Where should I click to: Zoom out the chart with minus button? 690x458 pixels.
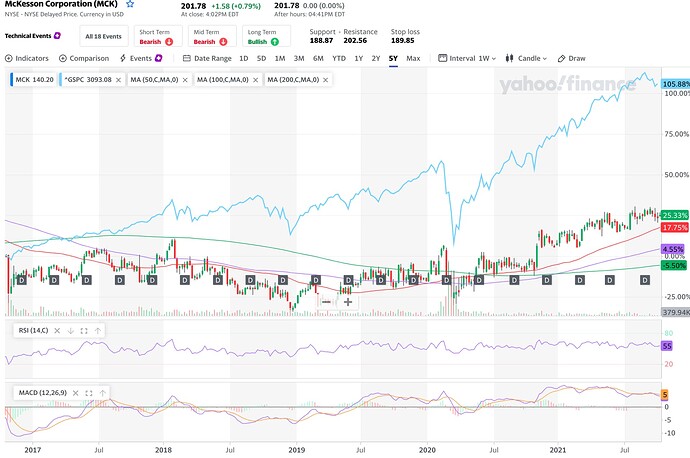click(x=326, y=302)
